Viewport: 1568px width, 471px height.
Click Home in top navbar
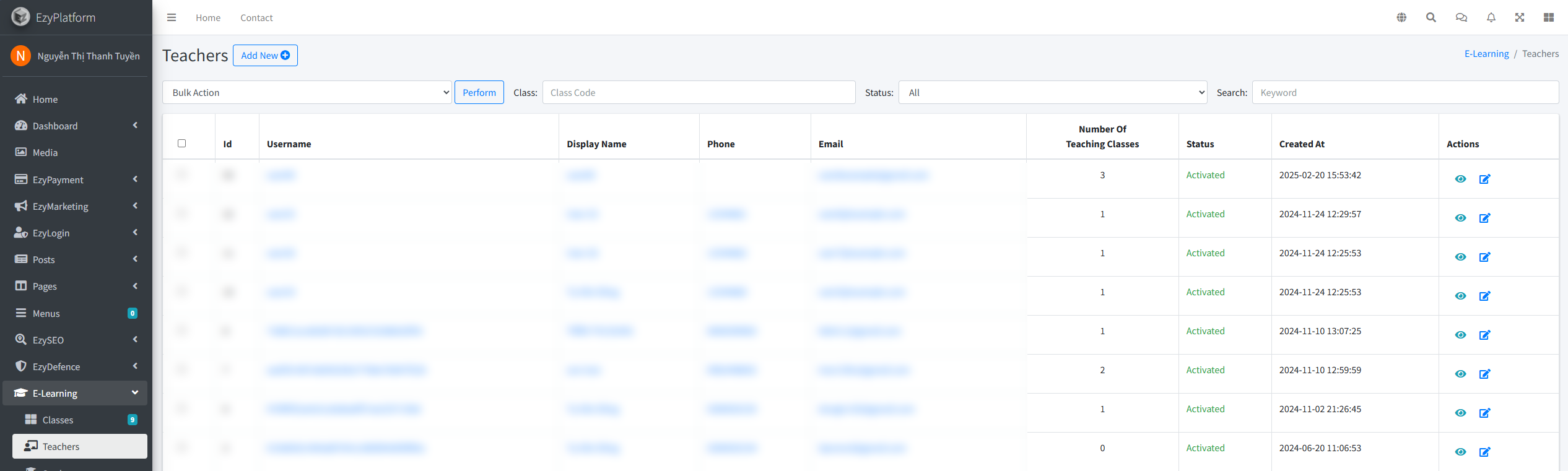click(208, 18)
